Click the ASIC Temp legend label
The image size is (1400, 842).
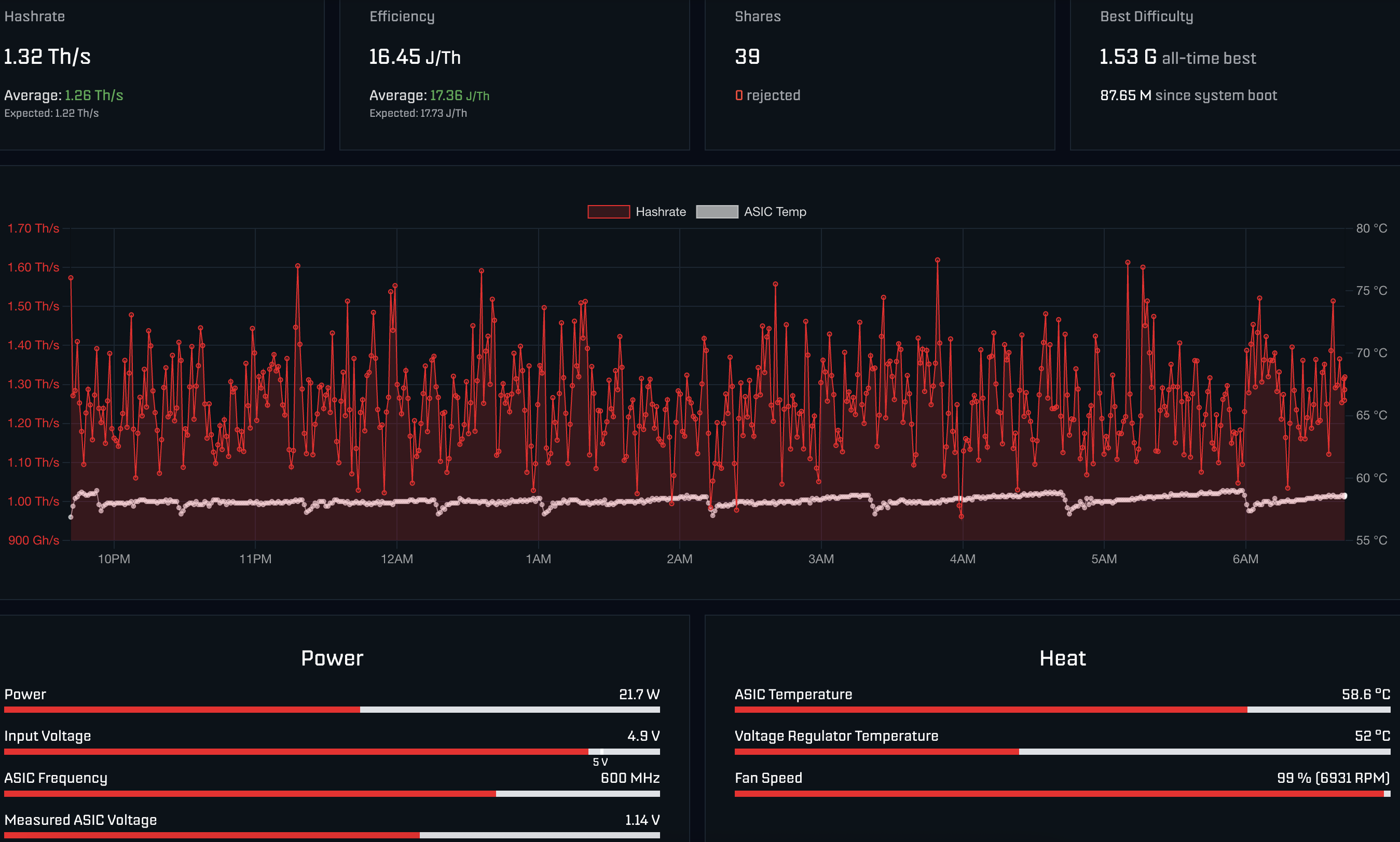[x=775, y=212]
